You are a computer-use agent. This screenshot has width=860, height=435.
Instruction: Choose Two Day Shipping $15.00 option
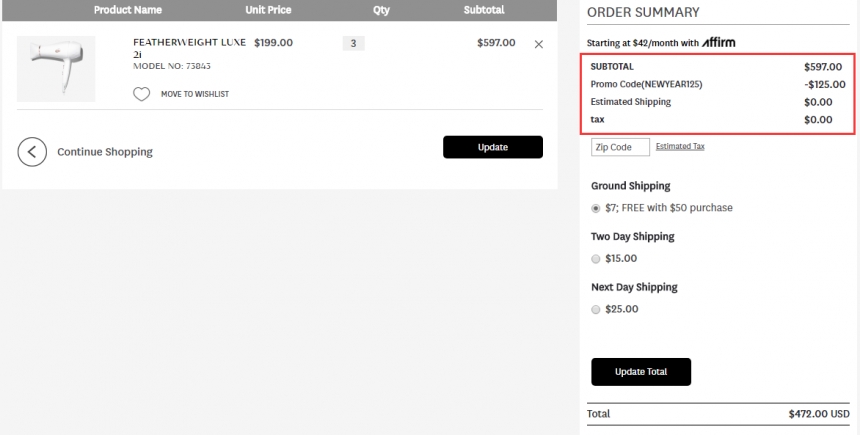[596, 258]
